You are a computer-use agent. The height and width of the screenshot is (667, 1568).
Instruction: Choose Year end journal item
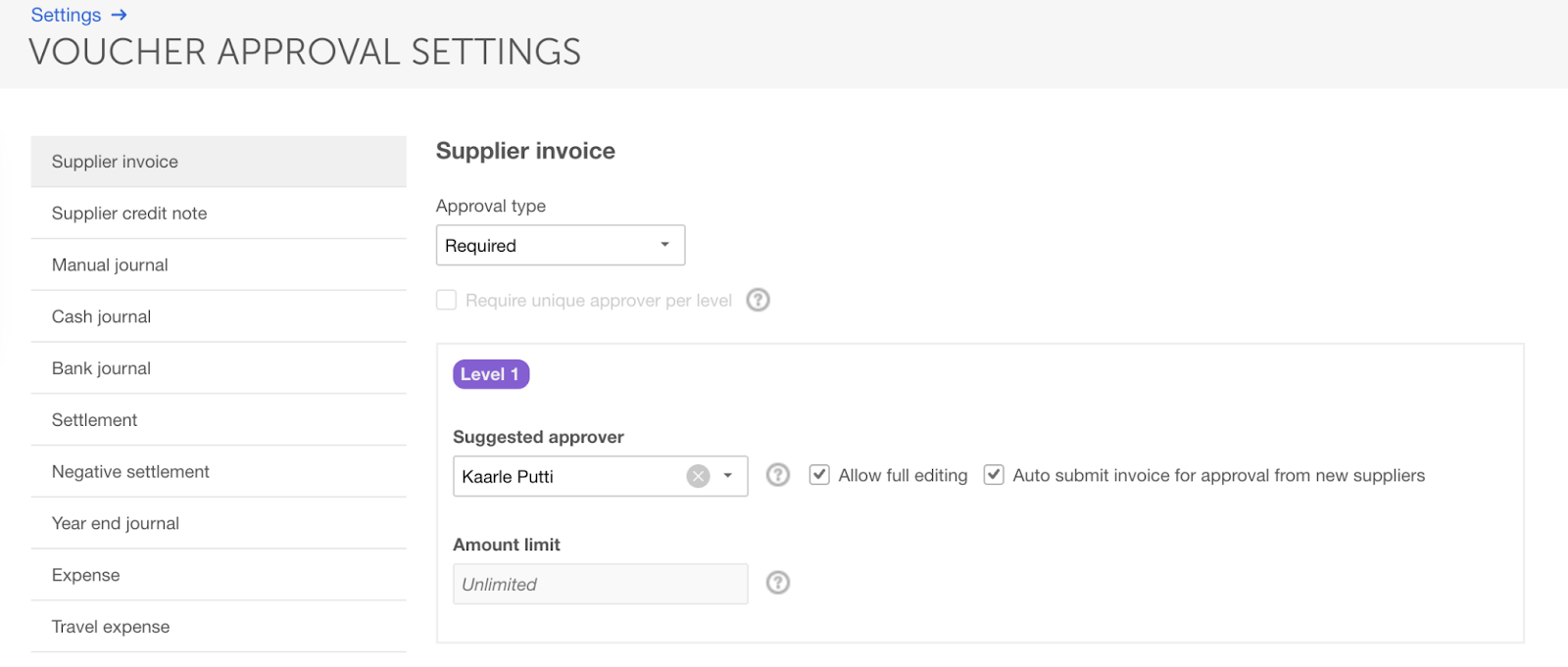pyautogui.click(x=116, y=524)
